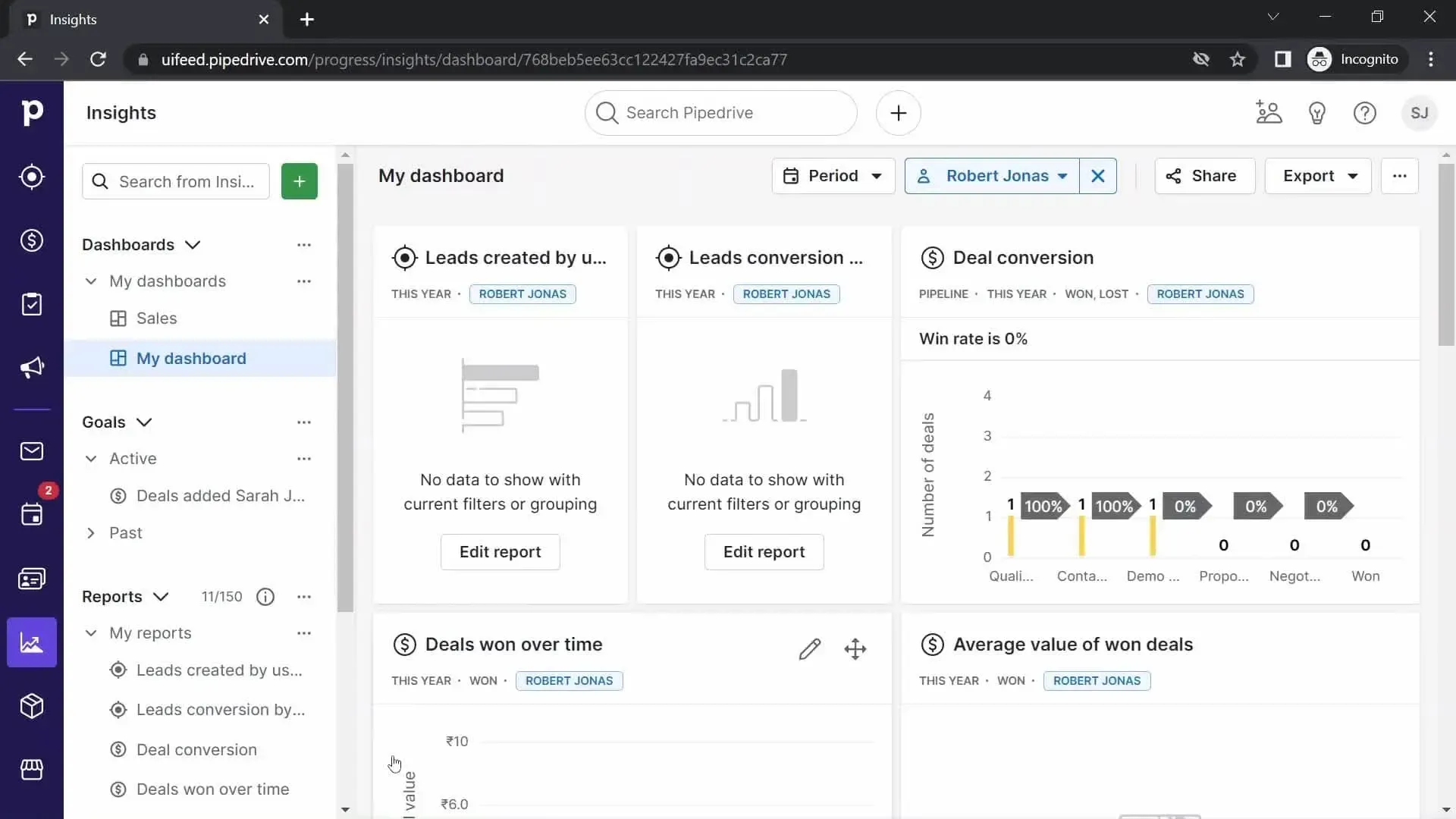Open the Export dropdown menu

pyautogui.click(x=1318, y=176)
